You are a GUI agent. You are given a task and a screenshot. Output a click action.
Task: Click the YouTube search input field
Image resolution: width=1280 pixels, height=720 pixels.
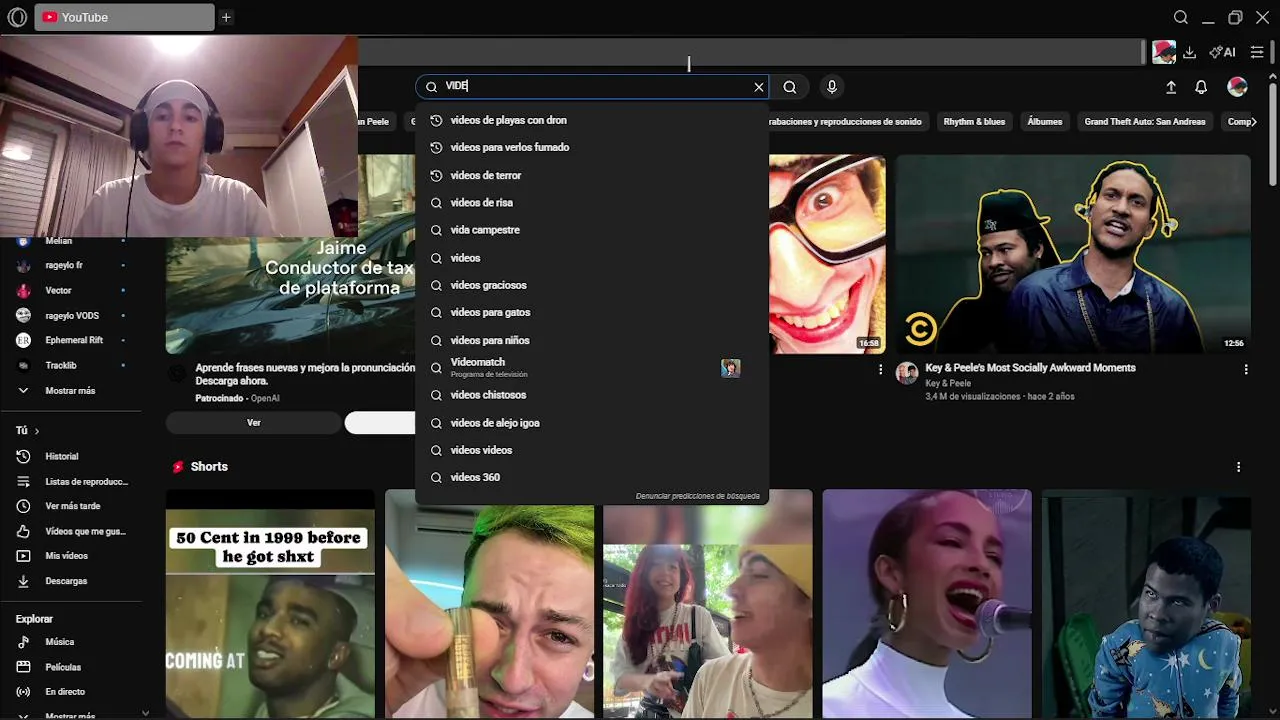[x=592, y=87]
